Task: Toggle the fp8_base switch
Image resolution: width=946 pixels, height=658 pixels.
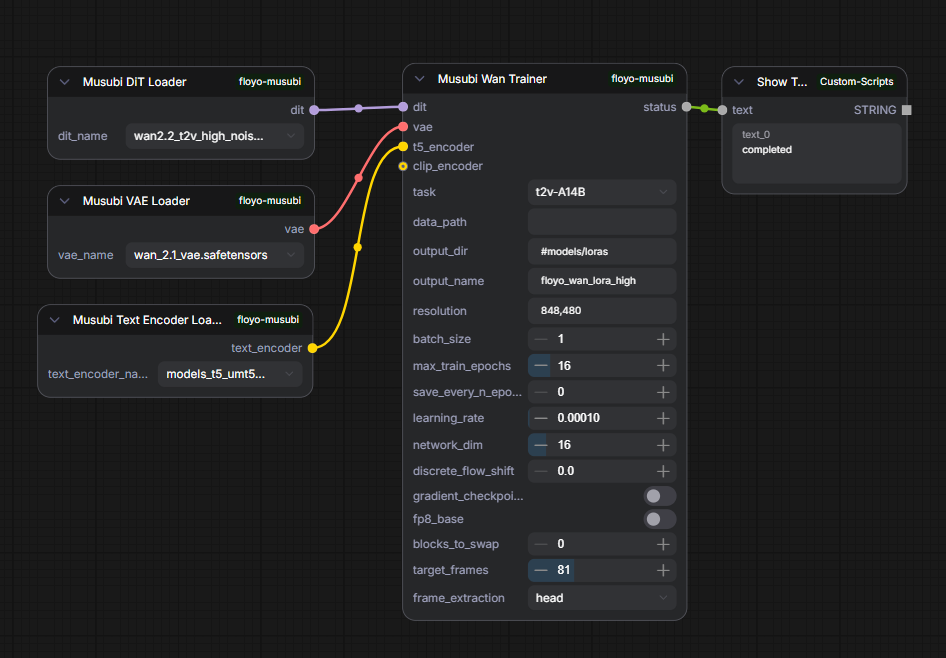Action: click(x=659, y=520)
